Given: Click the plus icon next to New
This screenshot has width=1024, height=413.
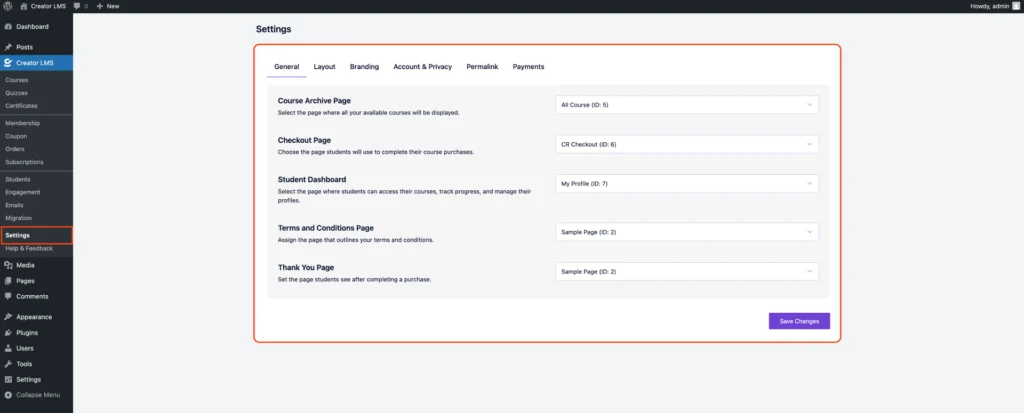Looking at the screenshot, I should [x=100, y=6].
